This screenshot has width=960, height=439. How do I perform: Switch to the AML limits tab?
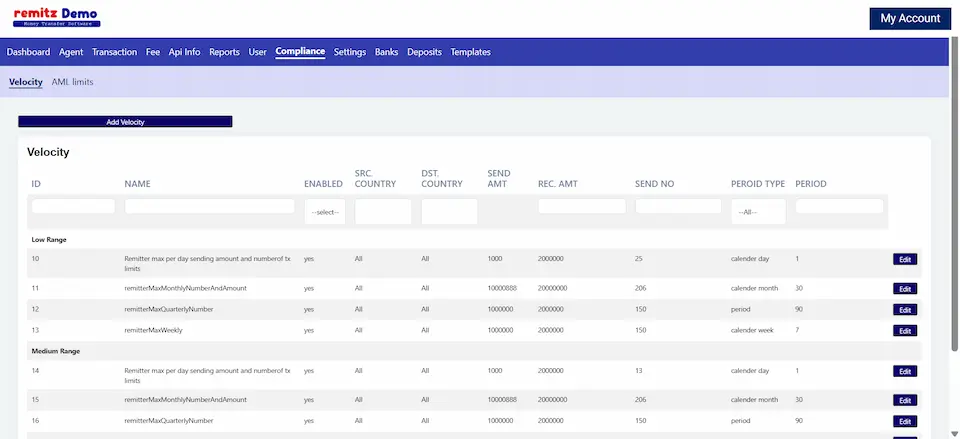[x=72, y=82]
